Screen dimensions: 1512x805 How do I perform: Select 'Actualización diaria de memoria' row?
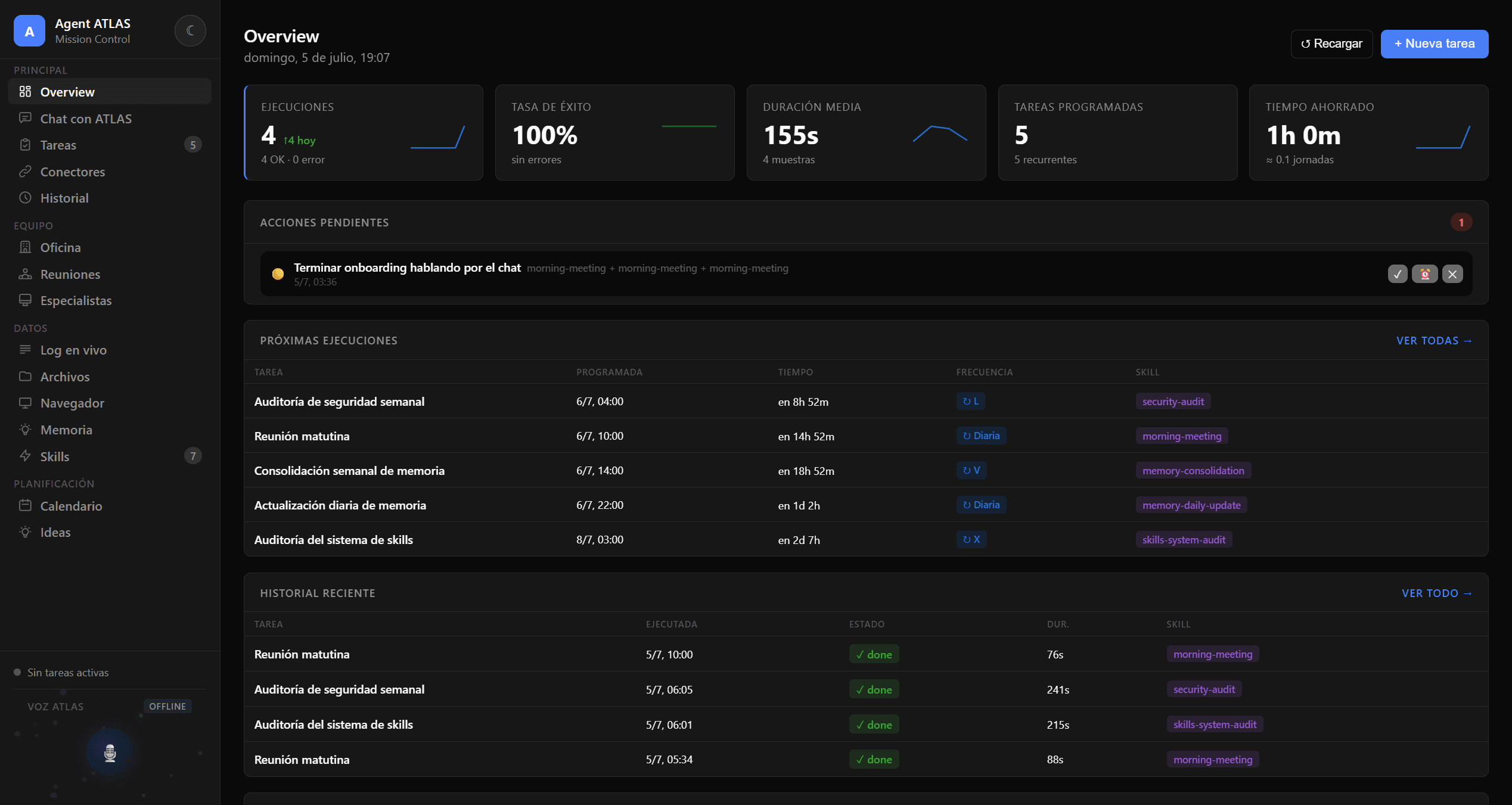866,505
